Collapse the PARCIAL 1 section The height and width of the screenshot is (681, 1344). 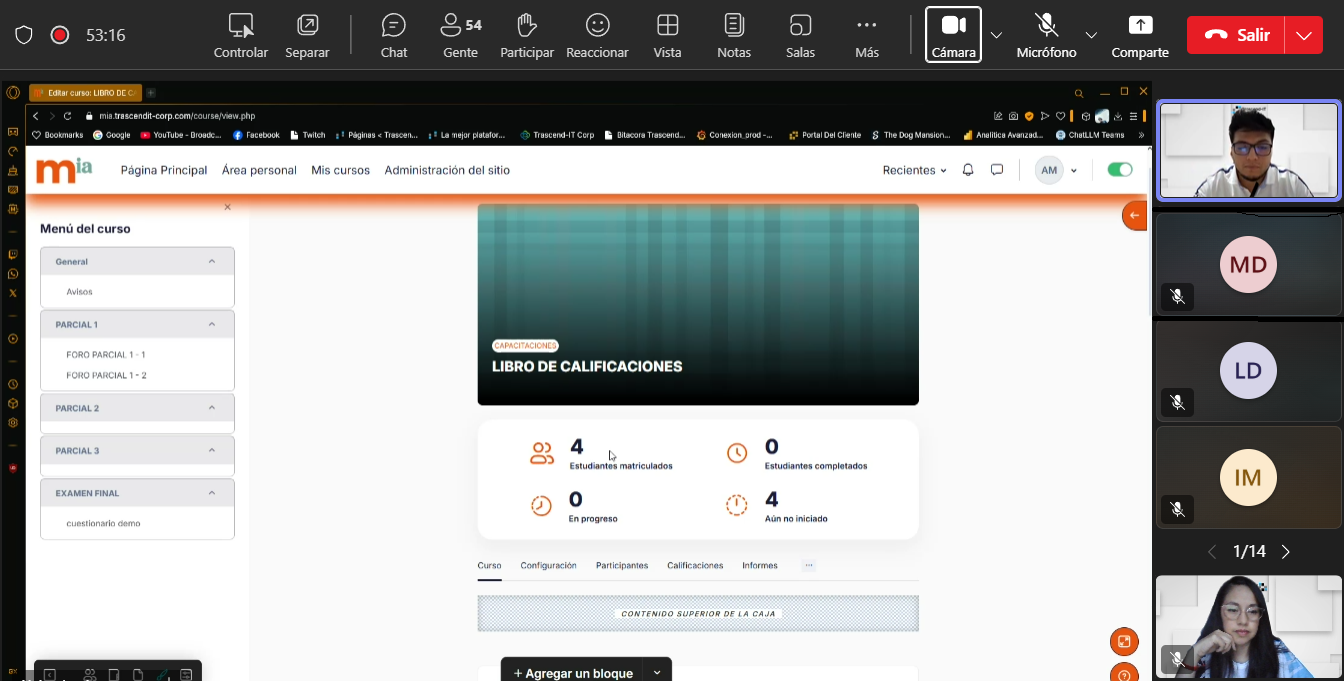pyautogui.click(x=212, y=324)
